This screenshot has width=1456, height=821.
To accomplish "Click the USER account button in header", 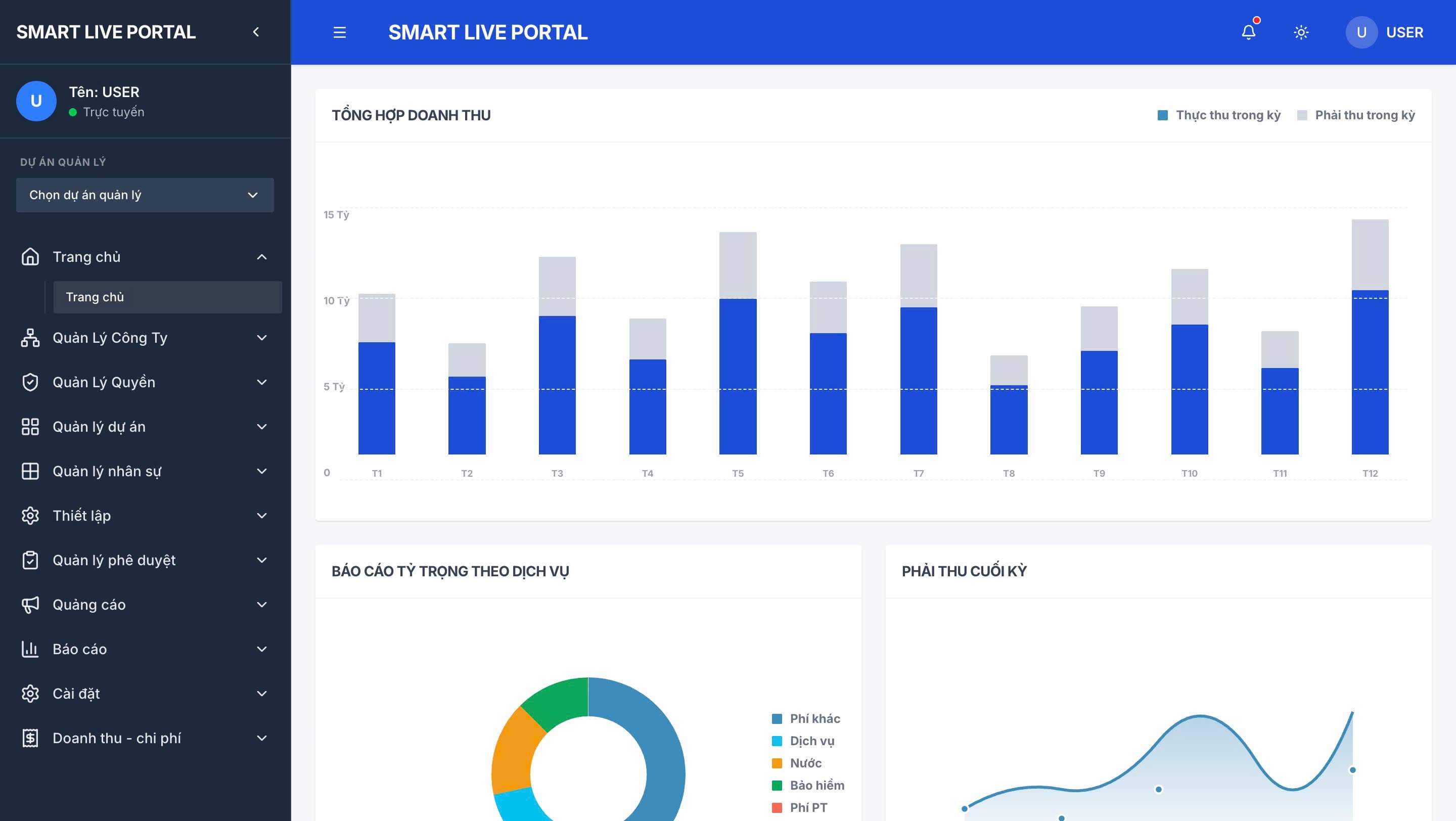I will [1385, 32].
